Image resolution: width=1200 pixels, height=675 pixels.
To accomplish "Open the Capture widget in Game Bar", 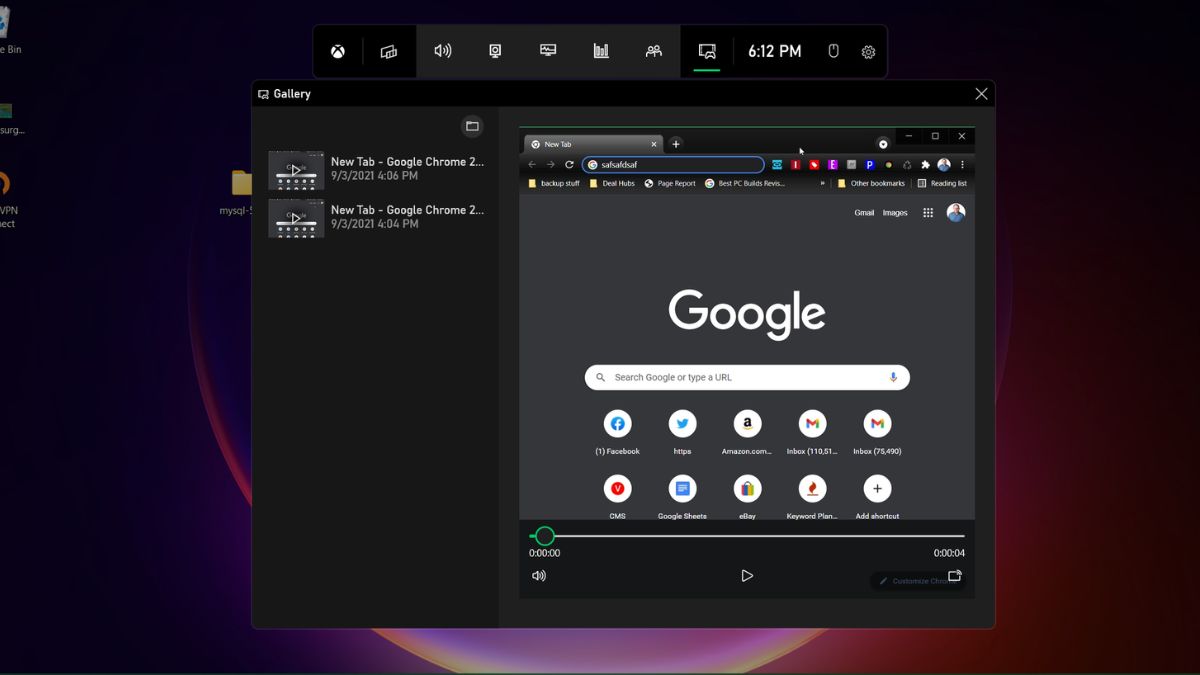I will click(x=495, y=51).
